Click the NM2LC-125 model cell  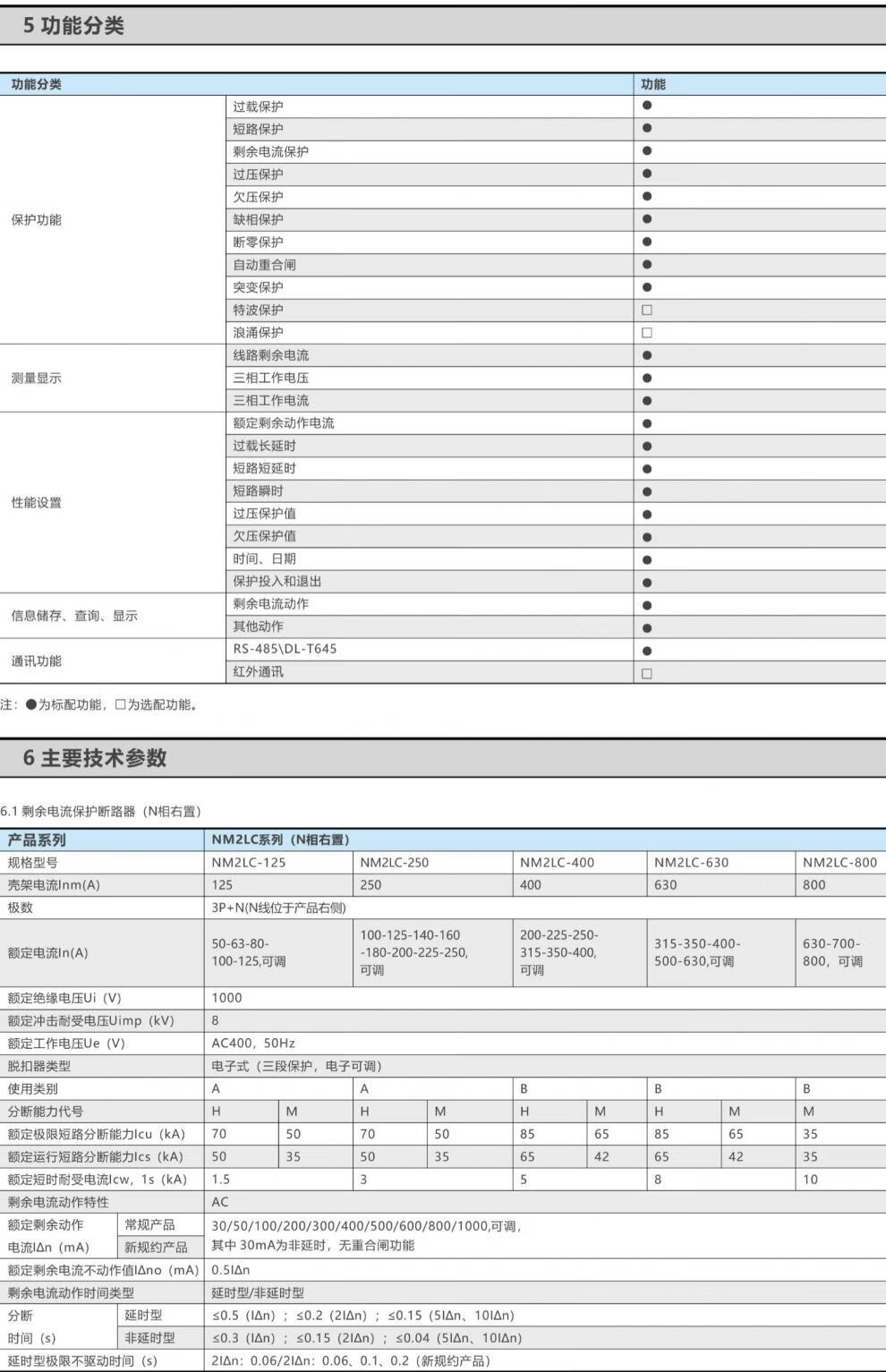[249, 863]
